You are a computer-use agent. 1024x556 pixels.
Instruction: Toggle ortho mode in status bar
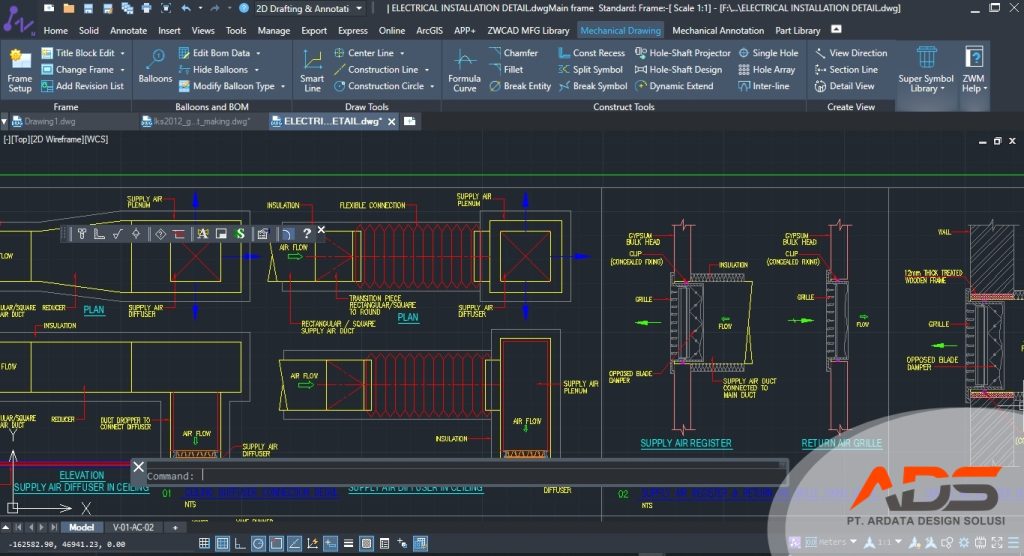click(240, 544)
